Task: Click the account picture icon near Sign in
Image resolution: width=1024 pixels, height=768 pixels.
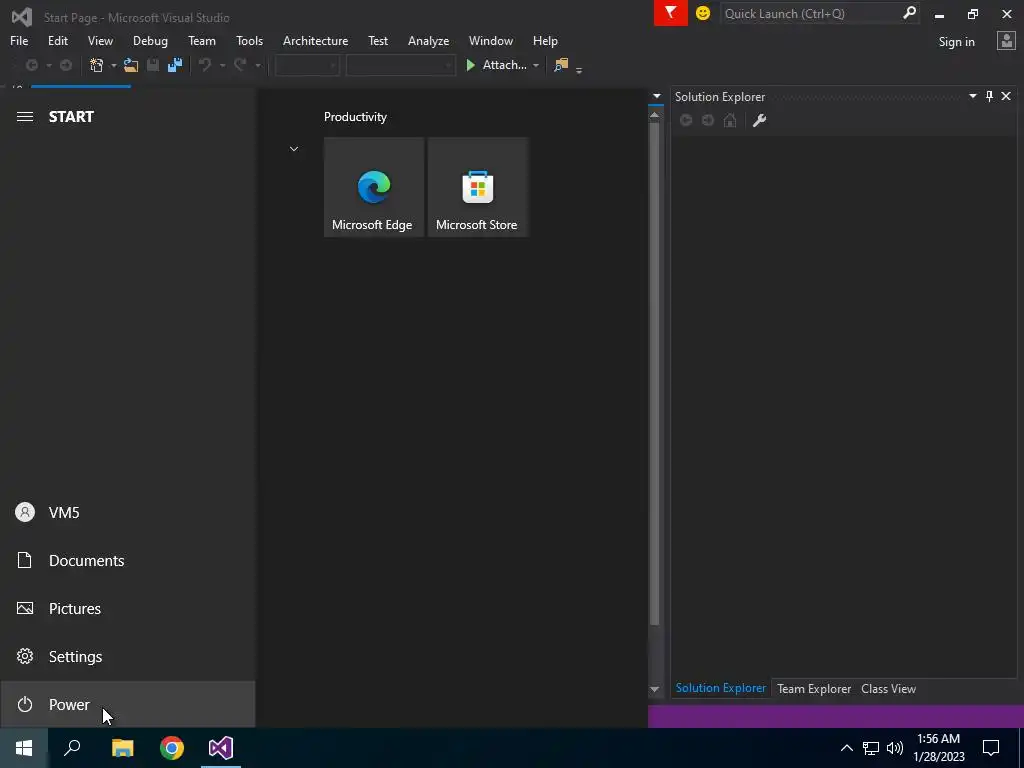Action: [1006, 41]
